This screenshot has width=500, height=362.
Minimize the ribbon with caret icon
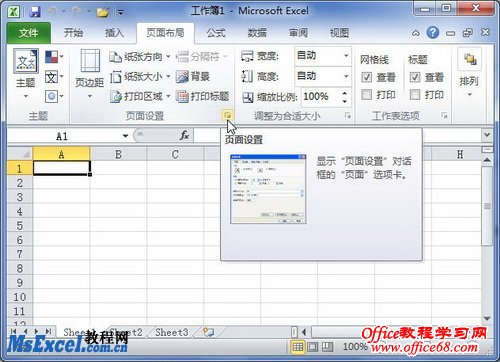pos(416,33)
